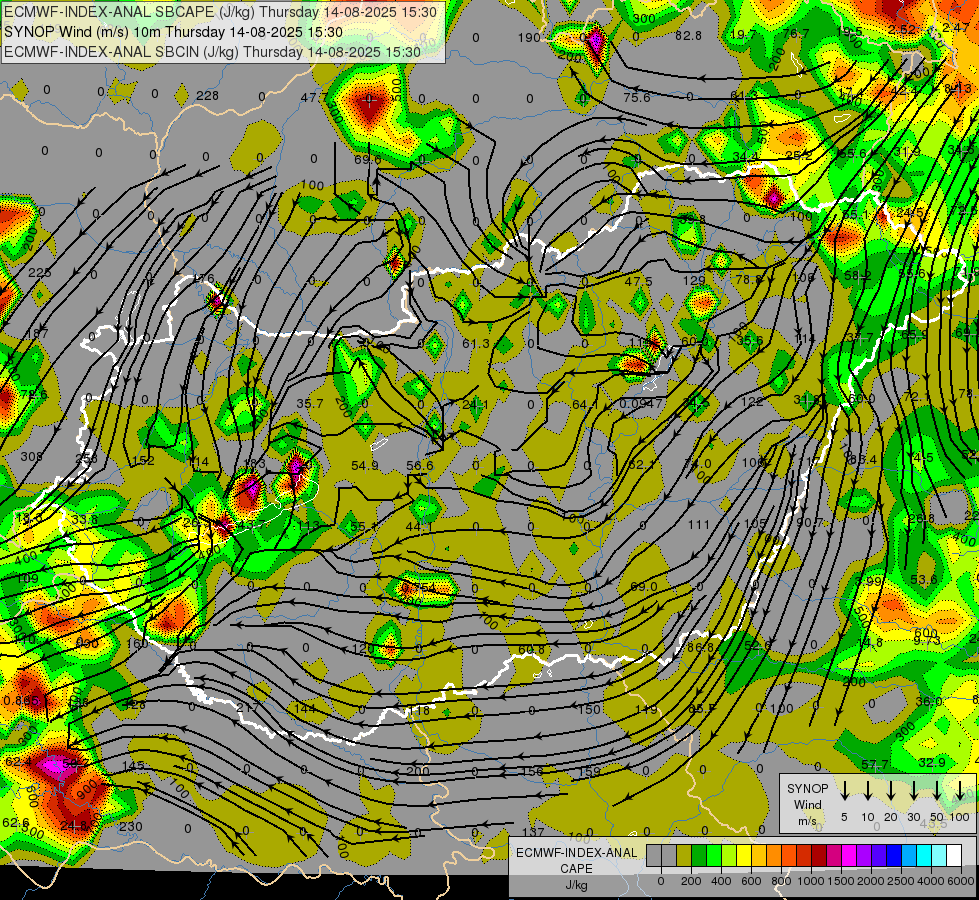Click the '47.5' value on the map
The image size is (979, 900).
pyautogui.click(x=639, y=281)
